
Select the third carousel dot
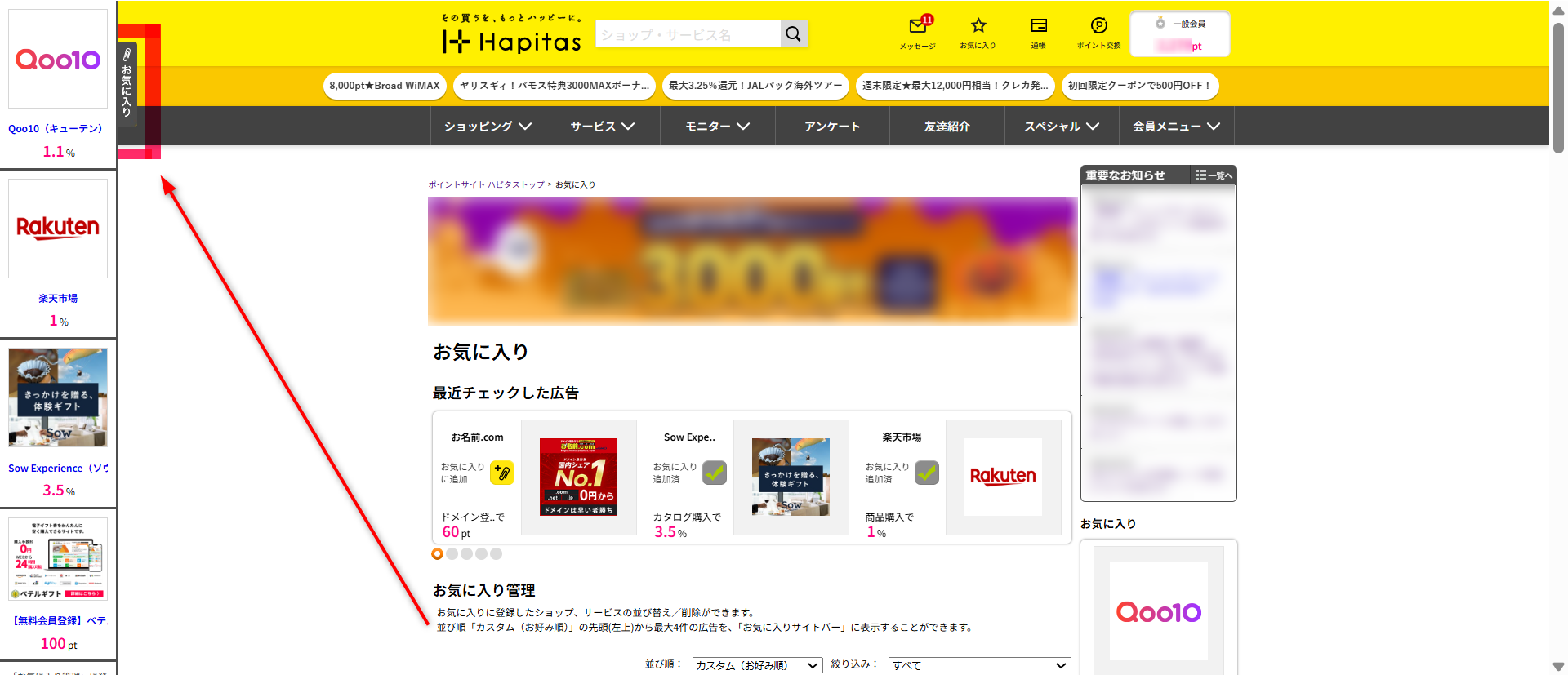[x=467, y=554]
